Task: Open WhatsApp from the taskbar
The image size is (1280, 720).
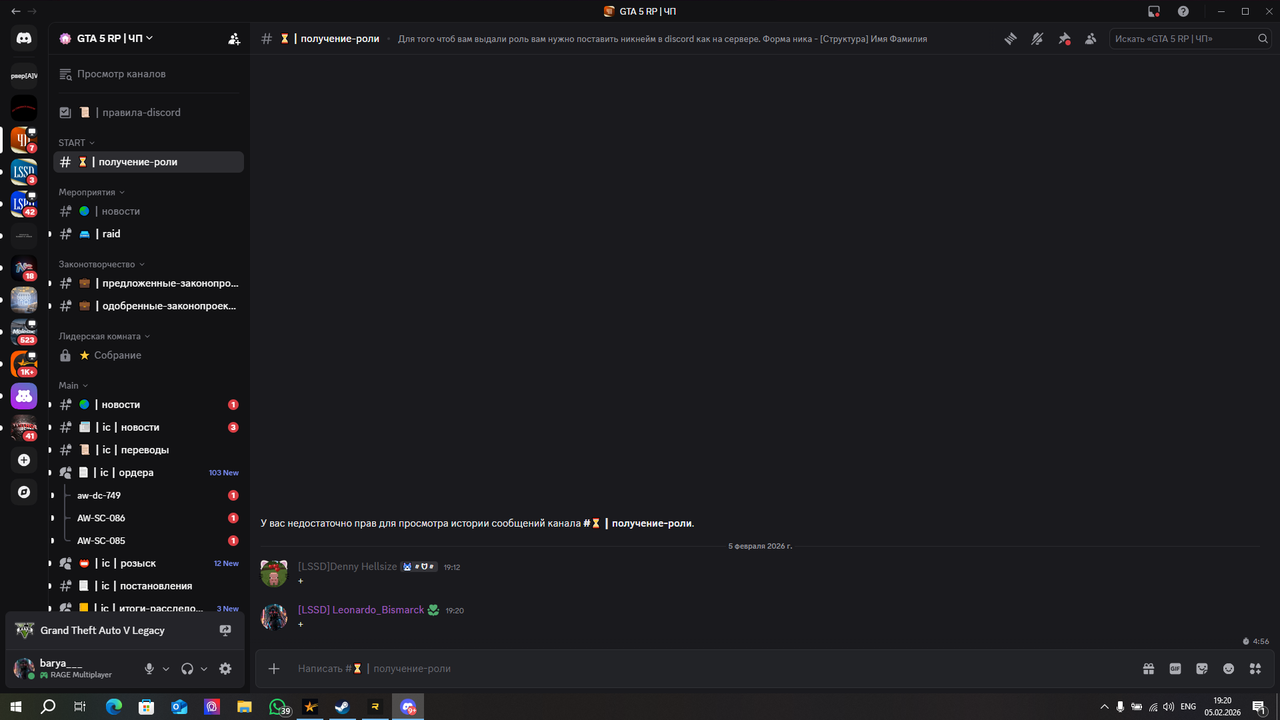Action: point(277,707)
